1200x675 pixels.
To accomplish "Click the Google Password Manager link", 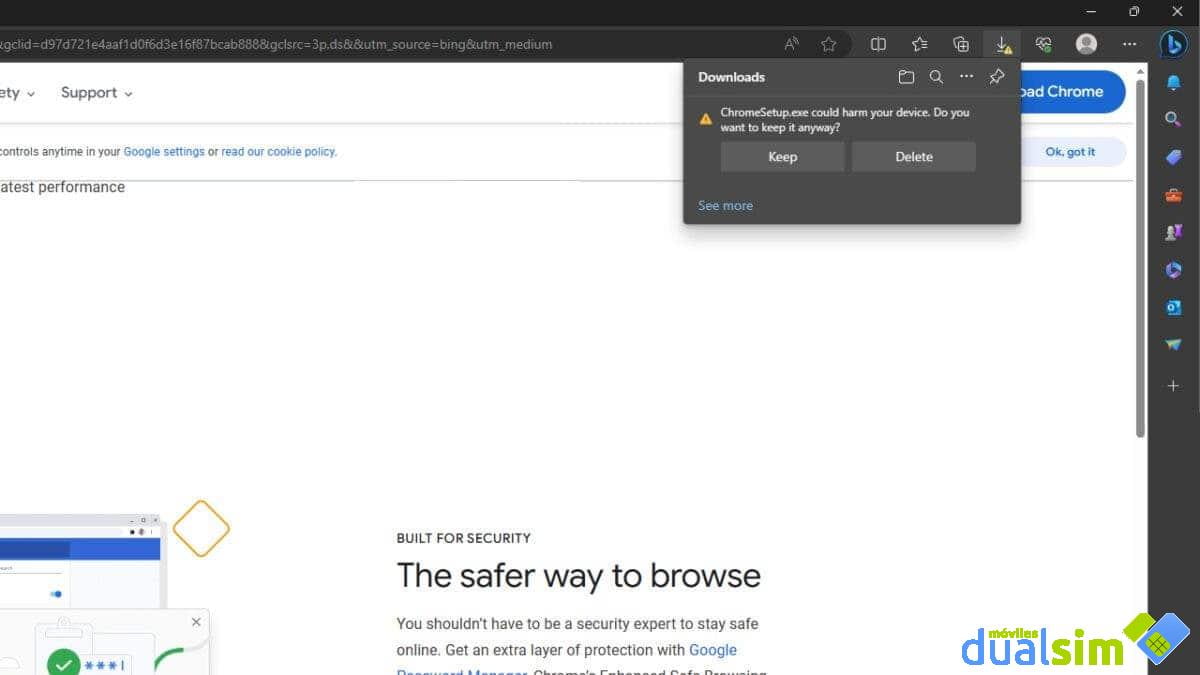I will (713, 650).
